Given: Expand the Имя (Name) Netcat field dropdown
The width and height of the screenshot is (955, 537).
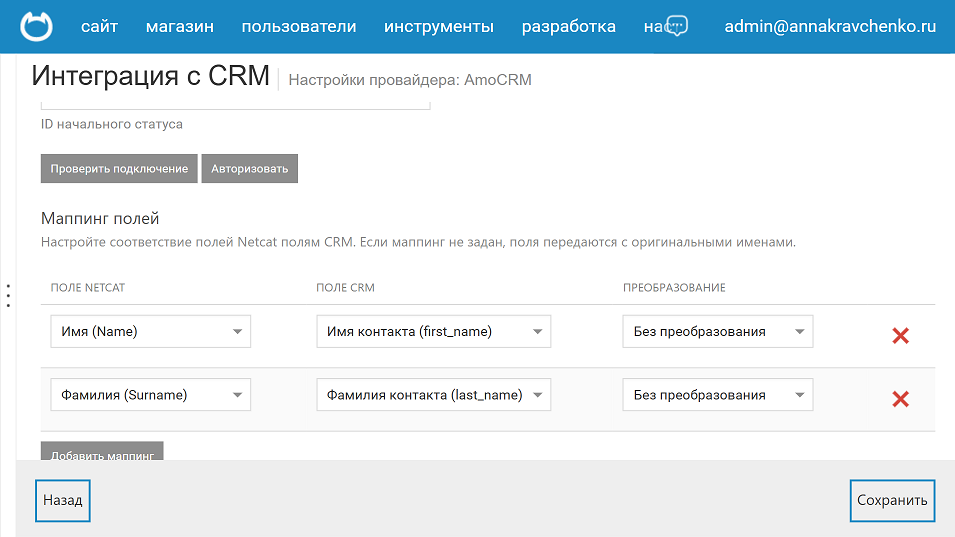Looking at the screenshot, I should [150, 332].
